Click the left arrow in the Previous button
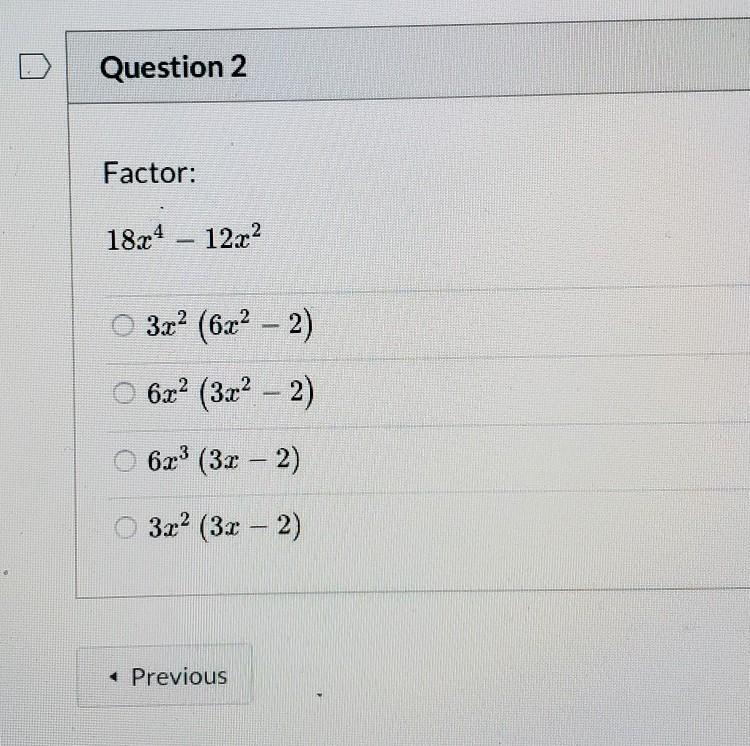This screenshot has width=750, height=746. pyautogui.click(x=116, y=677)
